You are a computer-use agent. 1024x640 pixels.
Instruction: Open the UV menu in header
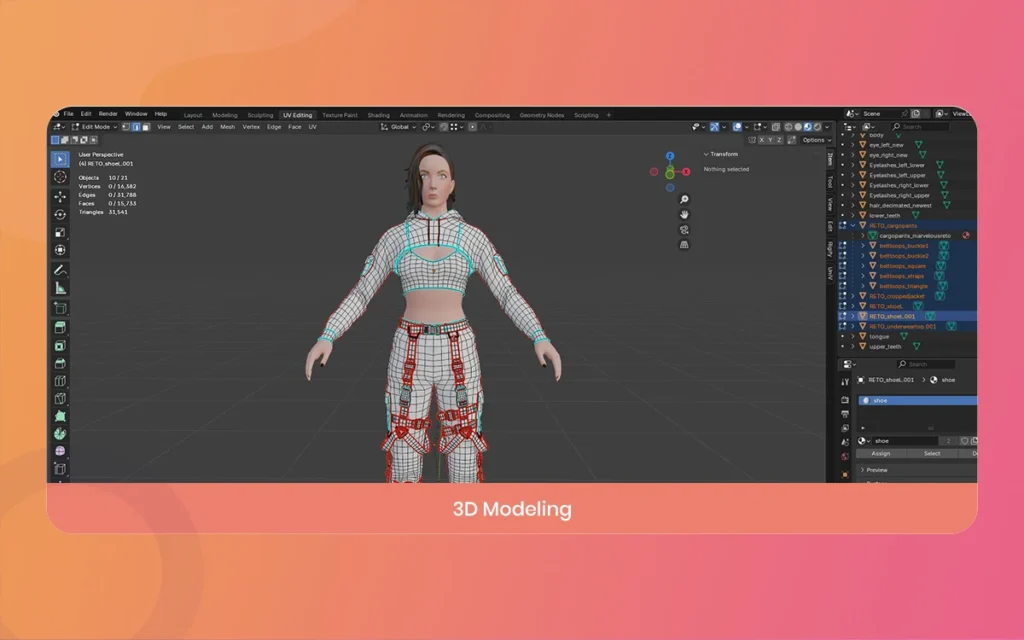(x=312, y=127)
